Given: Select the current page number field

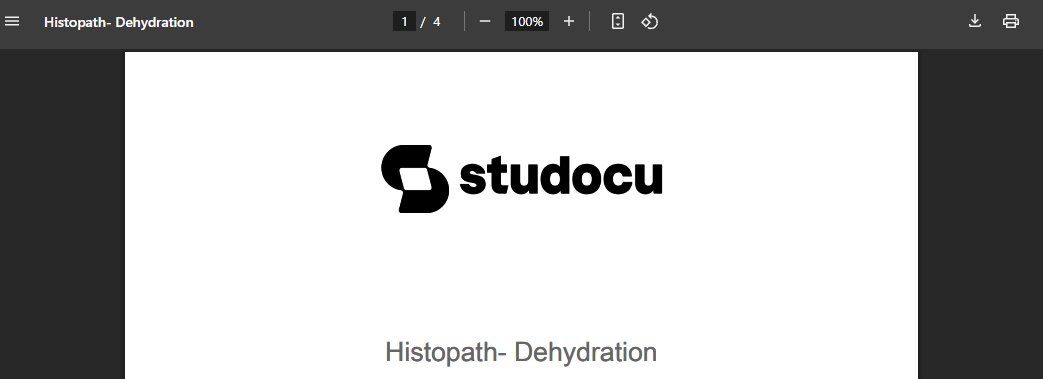Looking at the screenshot, I should 404,21.
